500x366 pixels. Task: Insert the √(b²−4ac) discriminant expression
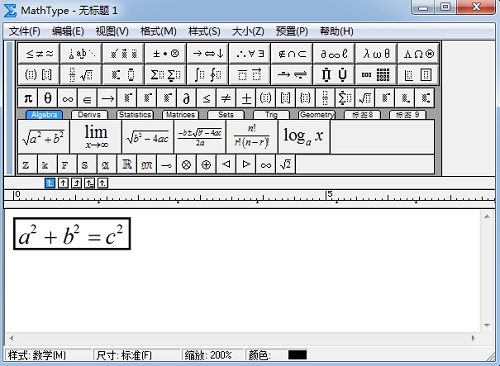[148, 137]
